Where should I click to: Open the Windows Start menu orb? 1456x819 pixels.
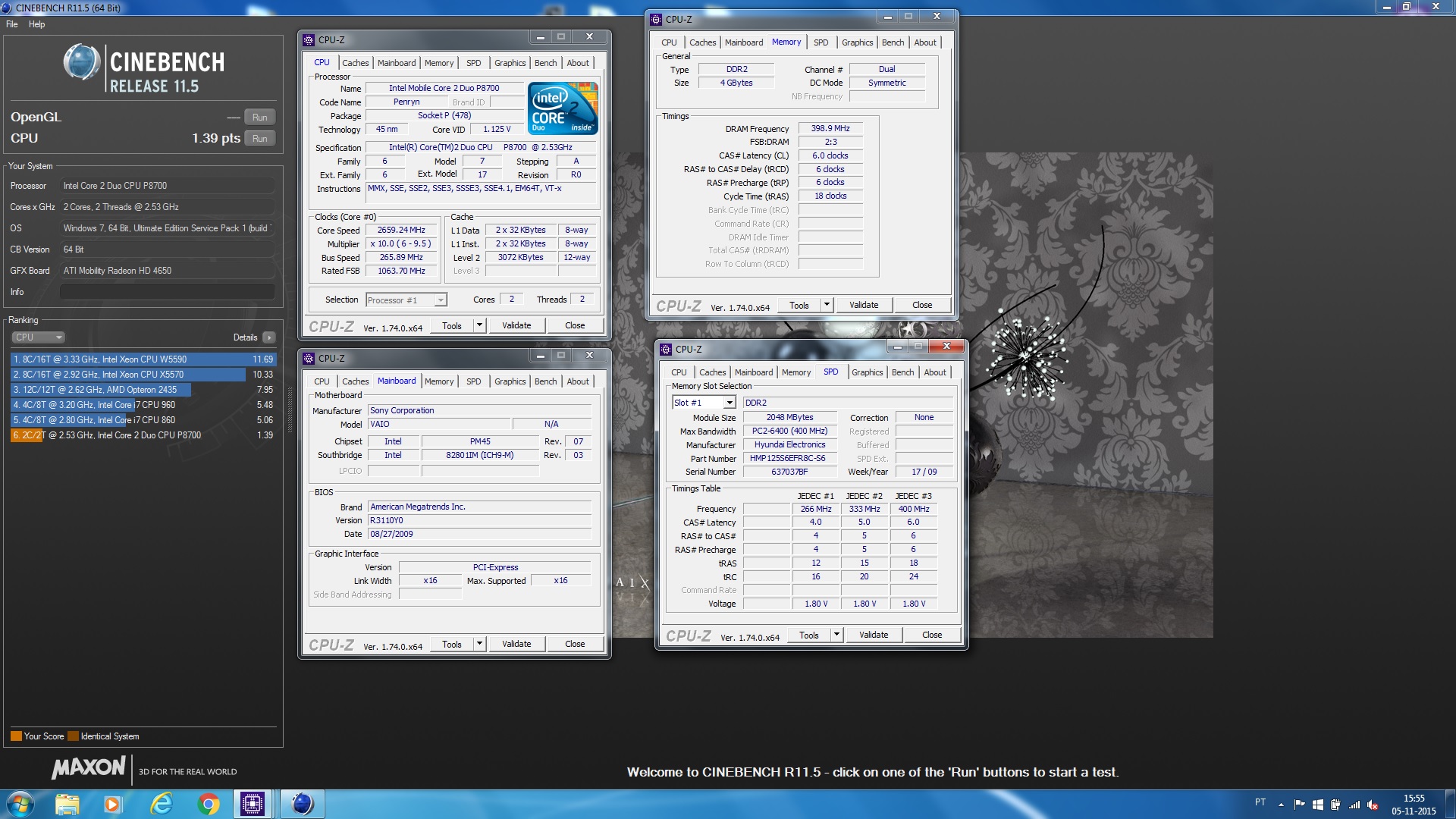point(20,804)
